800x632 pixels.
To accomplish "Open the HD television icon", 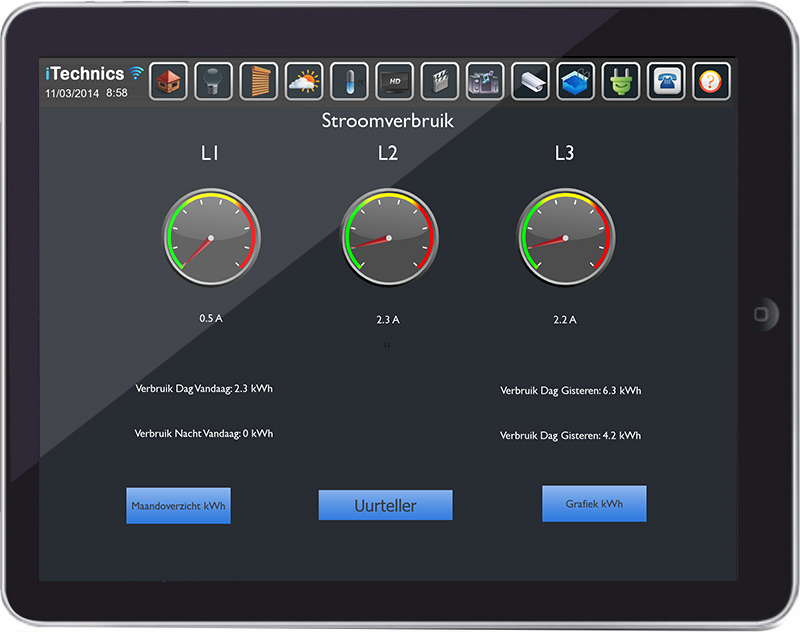I will coord(394,82).
